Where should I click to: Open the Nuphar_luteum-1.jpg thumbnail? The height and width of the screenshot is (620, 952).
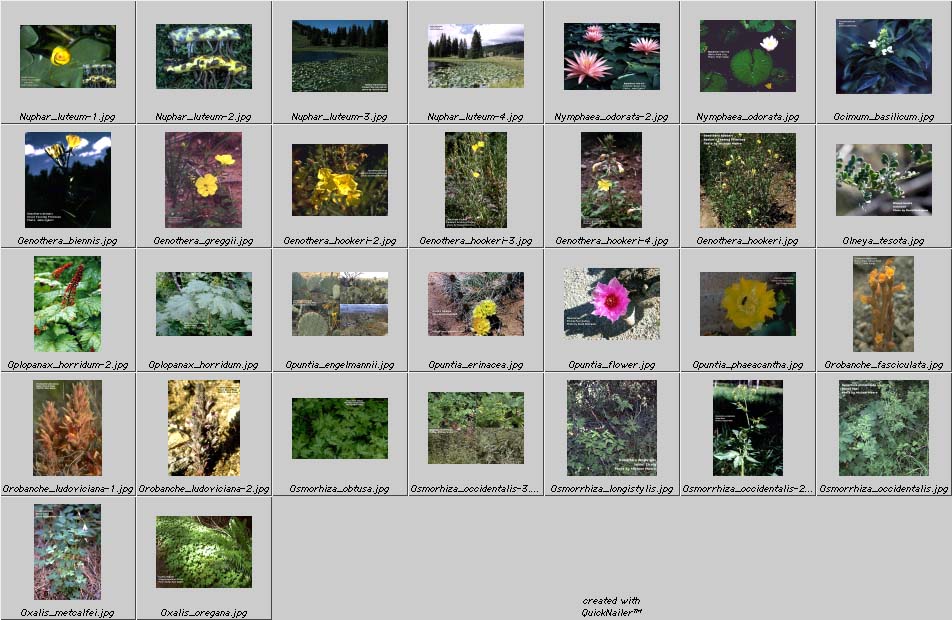click(x=68, y=57)
